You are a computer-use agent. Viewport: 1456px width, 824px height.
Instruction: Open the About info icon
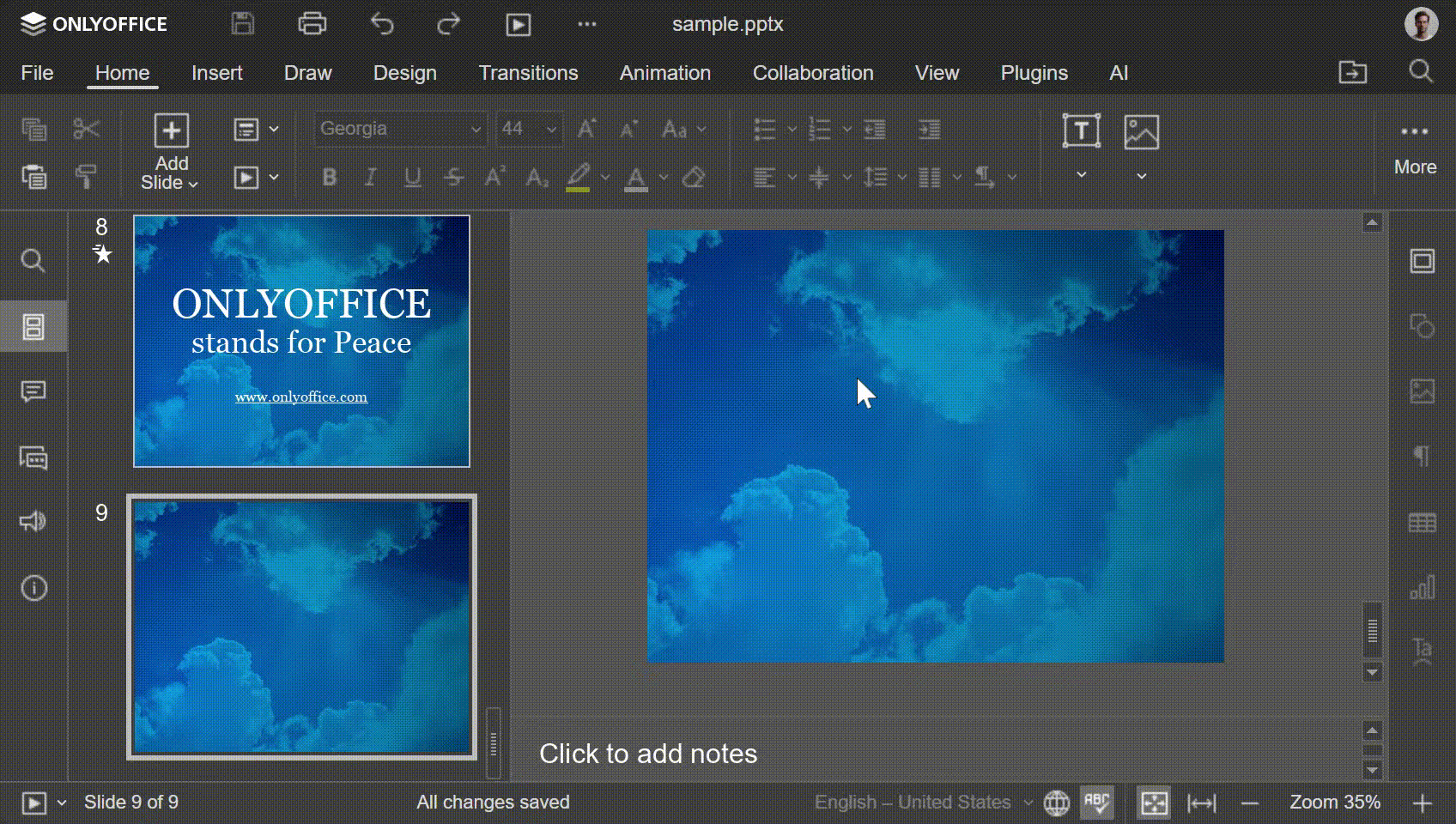tap(33, 588)
